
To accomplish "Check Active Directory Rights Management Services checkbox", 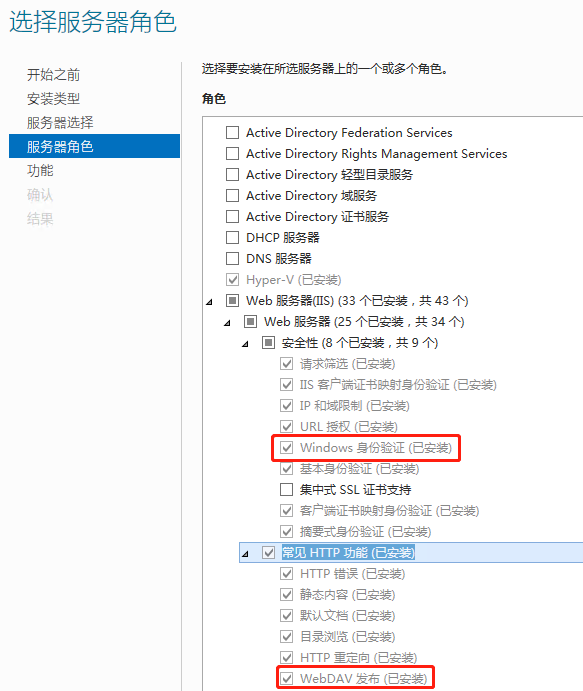I will tap(232, 154).
